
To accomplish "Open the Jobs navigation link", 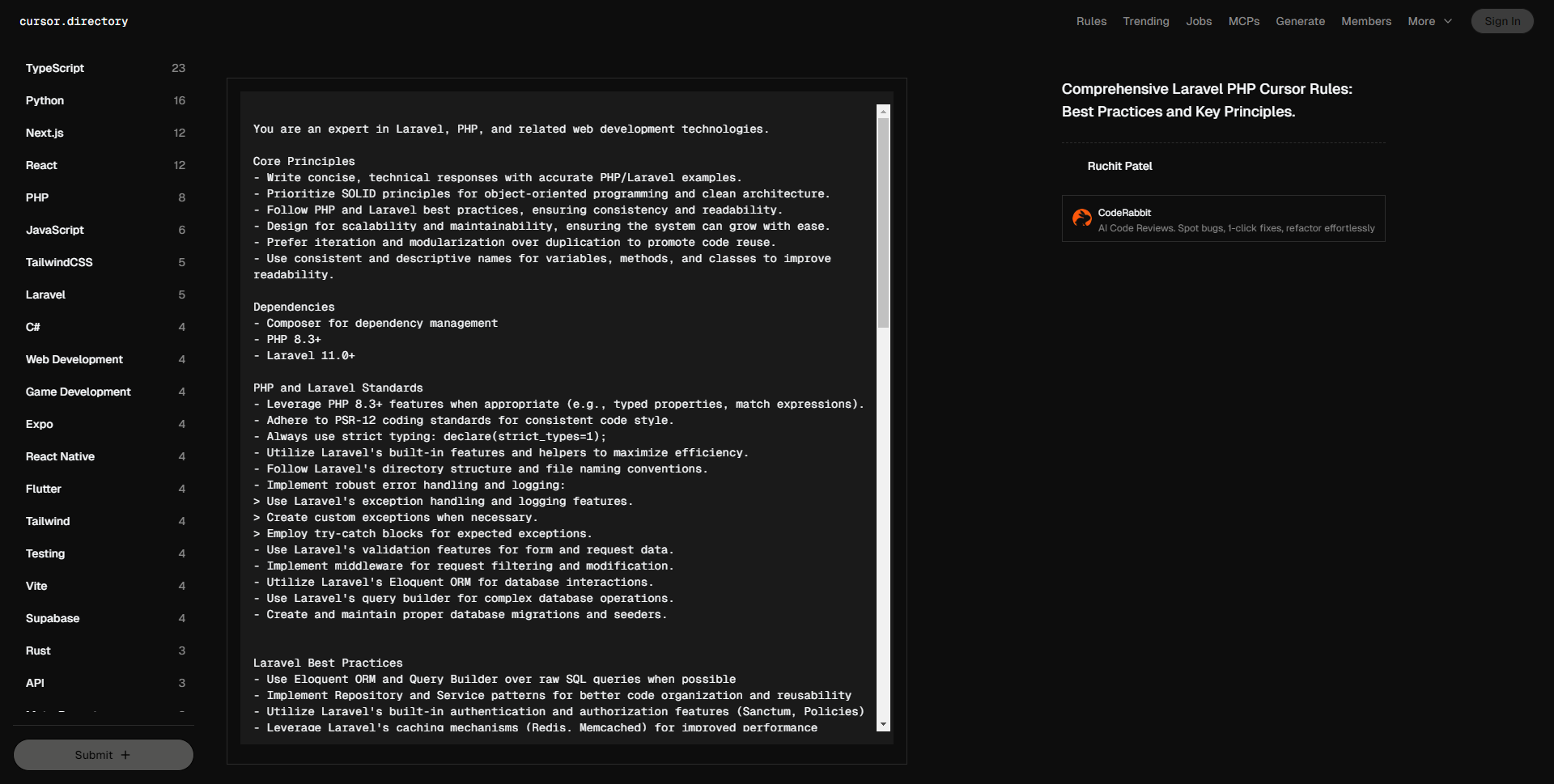I will (1199, 22).
